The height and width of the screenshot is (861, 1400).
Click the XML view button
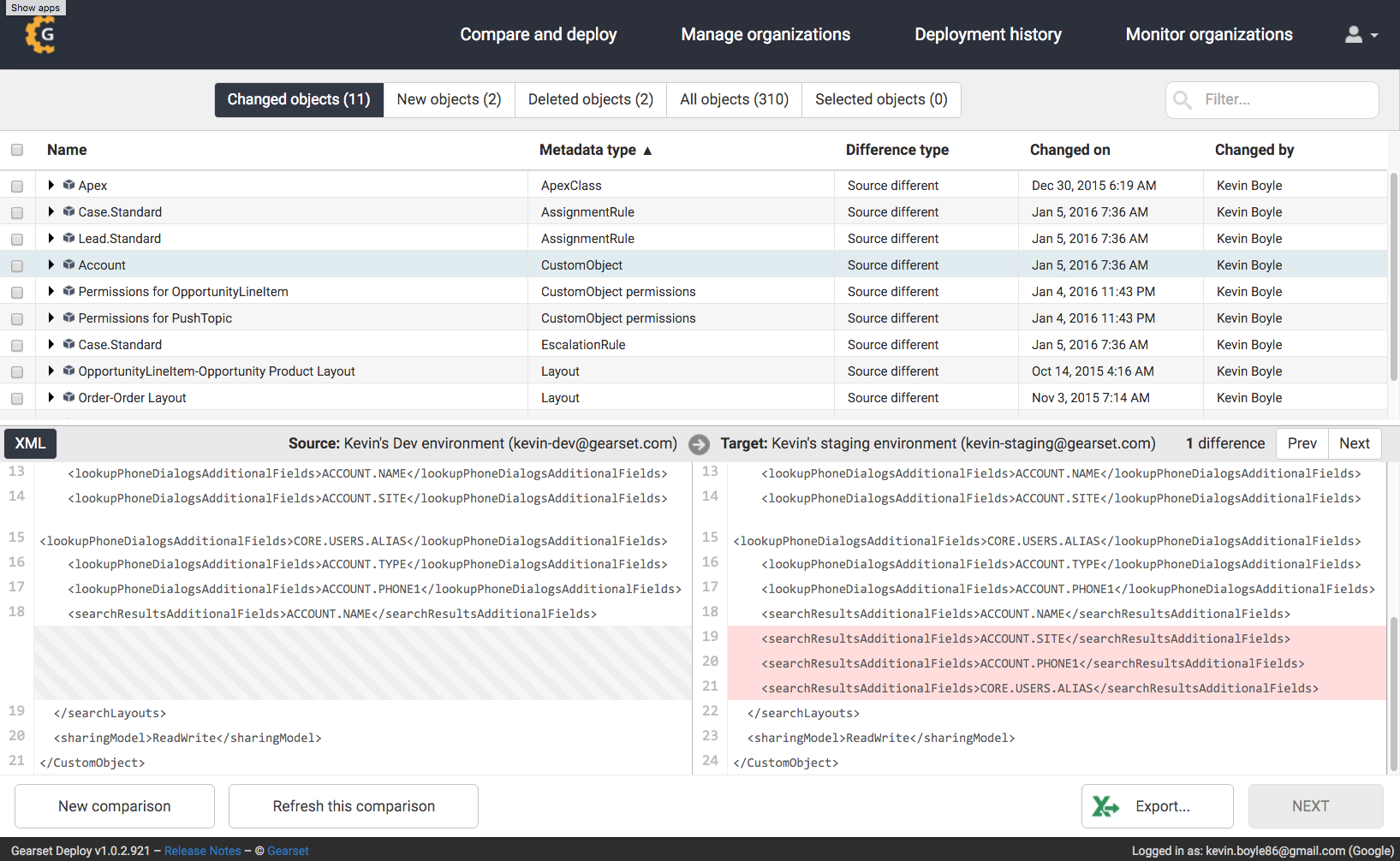30,443
